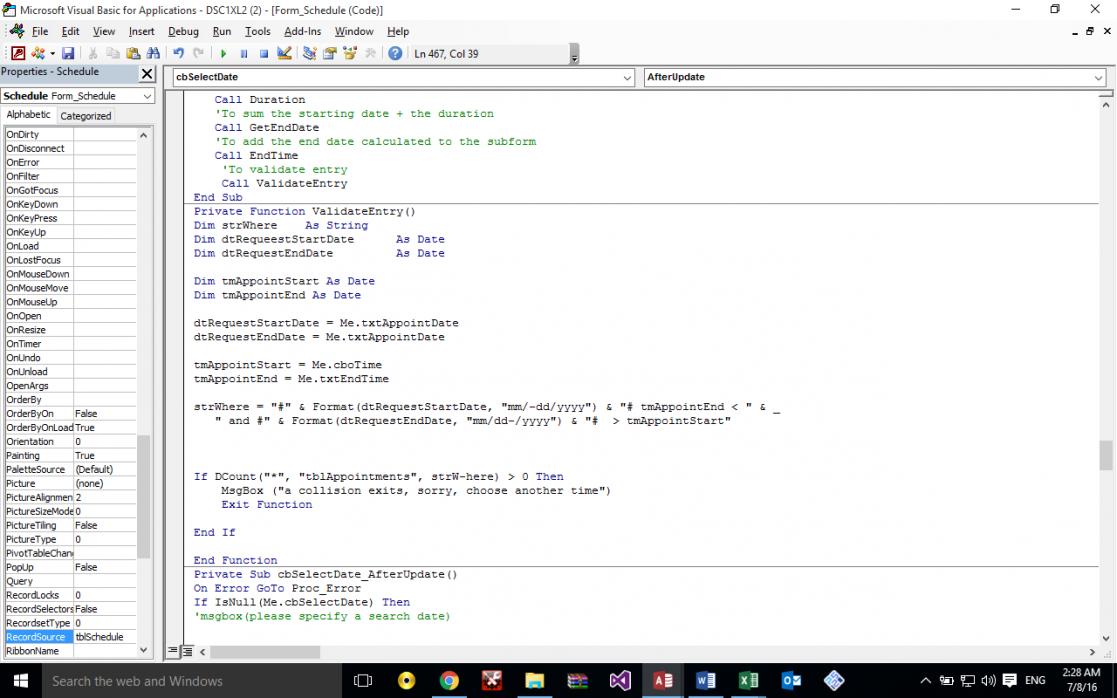Open the Project Explorer toolbar icon
1117x698 pixels.
coord(309,53)
